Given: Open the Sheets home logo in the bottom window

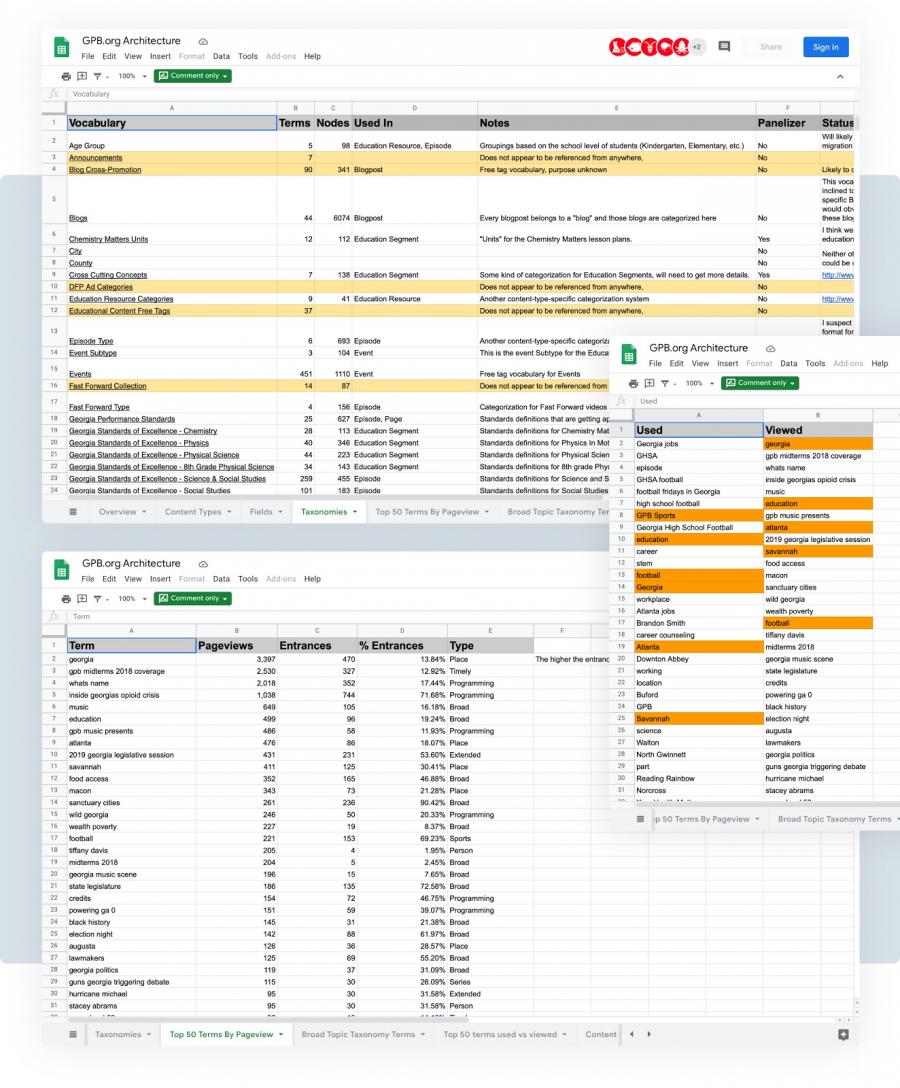Looking at the screenshot, I should [62, 570].
